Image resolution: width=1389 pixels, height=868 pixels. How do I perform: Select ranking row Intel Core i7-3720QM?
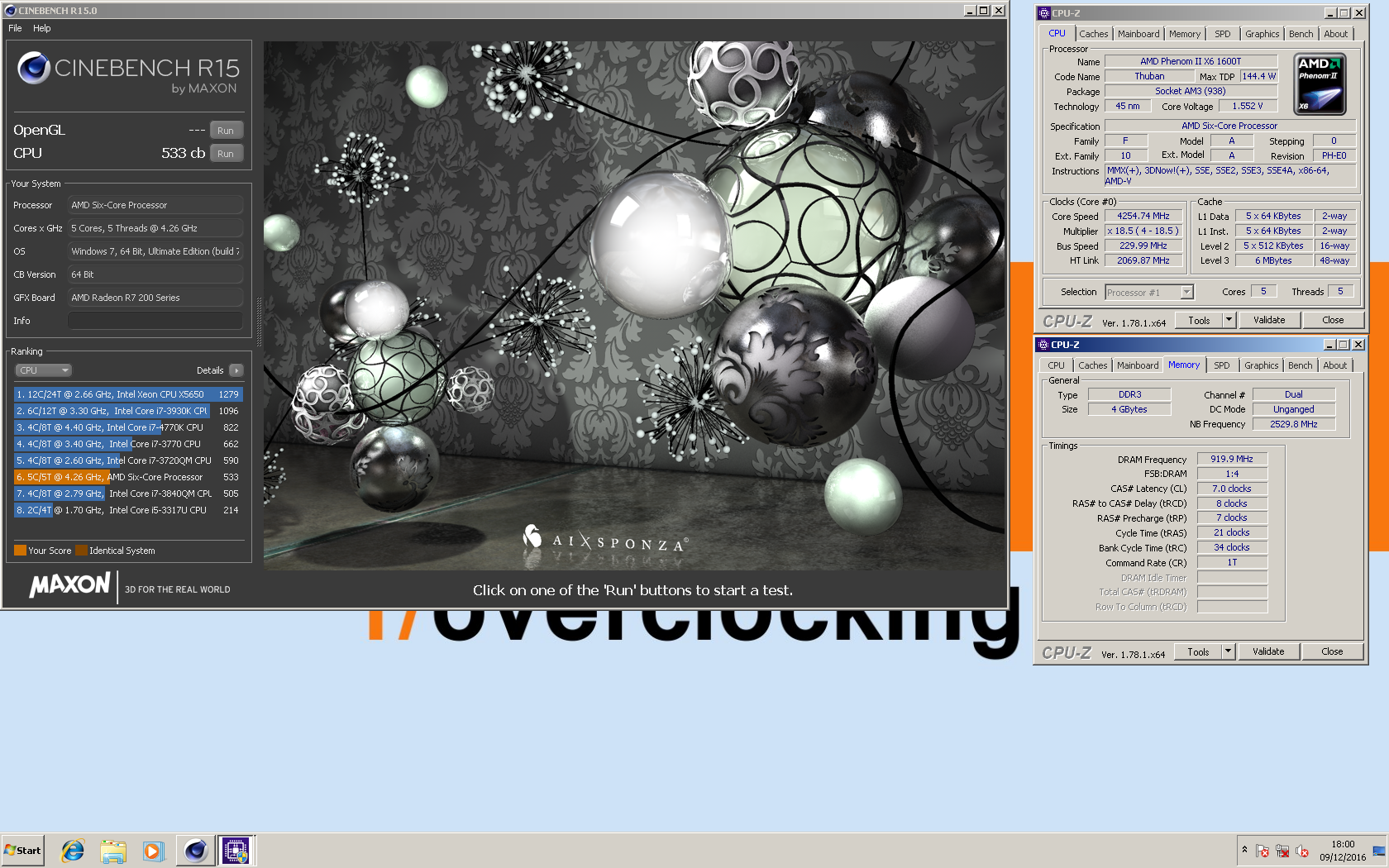(x=128, y=460)
